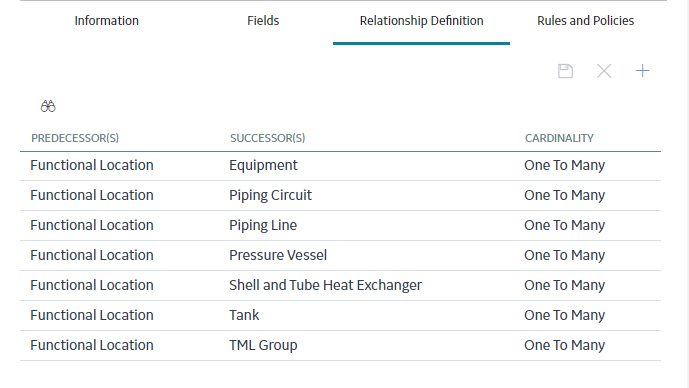Image resolution: width=689 pixels, height=388 pixels.
Task: Select the Tank successor row
Action: tap(341, 315)
